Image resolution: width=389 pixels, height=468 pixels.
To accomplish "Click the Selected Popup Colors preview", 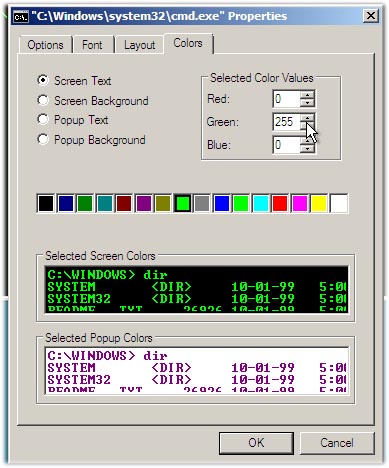I will [x=197, y=371].
